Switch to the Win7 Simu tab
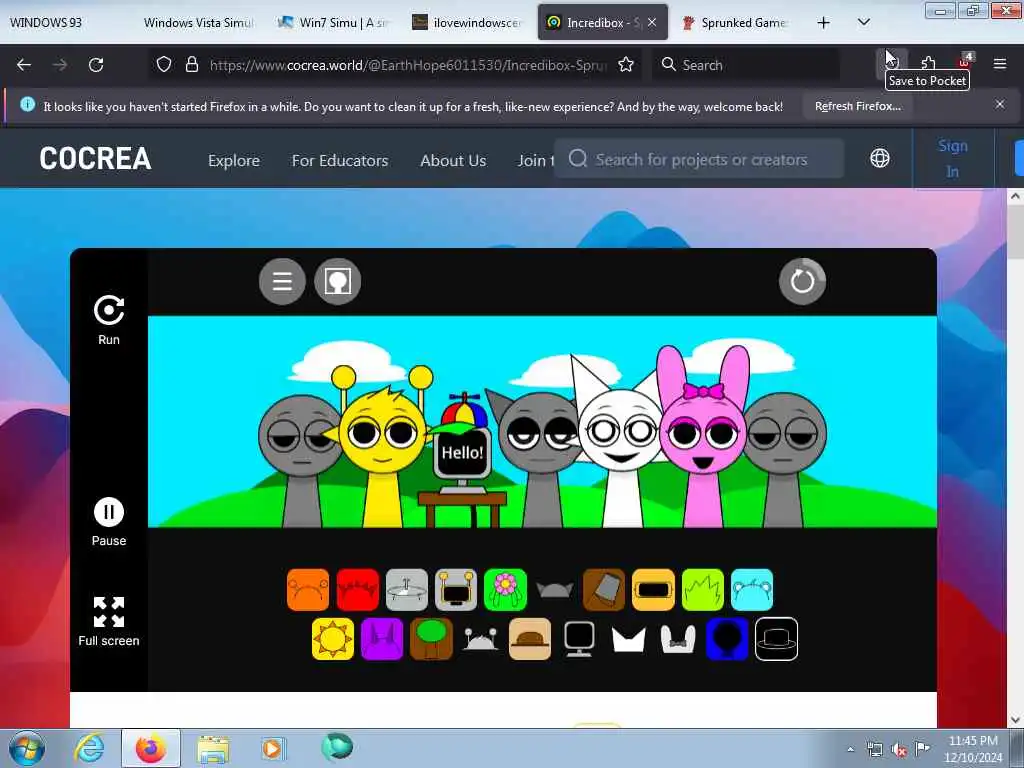The width and height of the screenshot is (1024, 768). (333, 22)
